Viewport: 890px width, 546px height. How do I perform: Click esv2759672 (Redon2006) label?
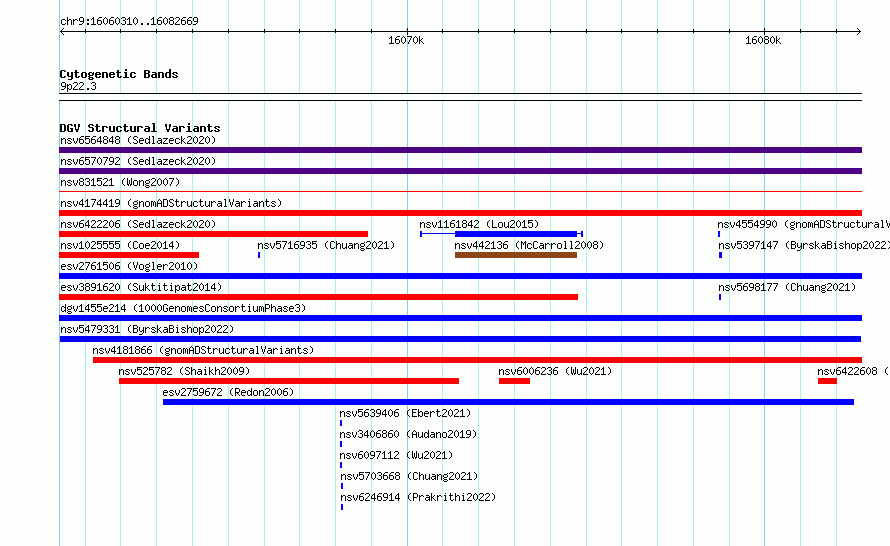pyautogui.click(x=228, y=392)
